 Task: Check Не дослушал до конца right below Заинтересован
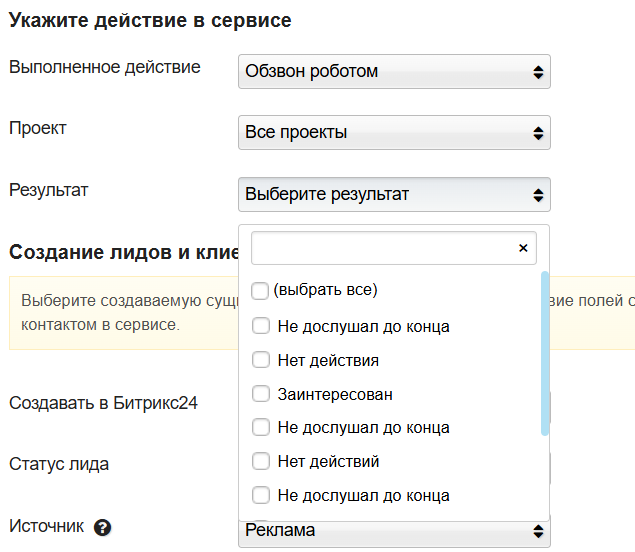[261, 428]
